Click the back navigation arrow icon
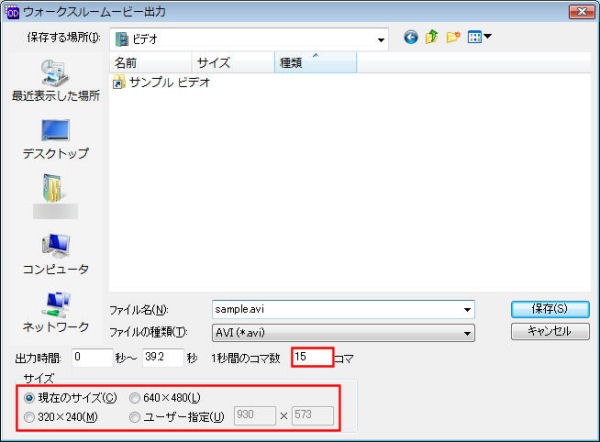The width and height of the screenshot is (600, 442). coord(411,38)
